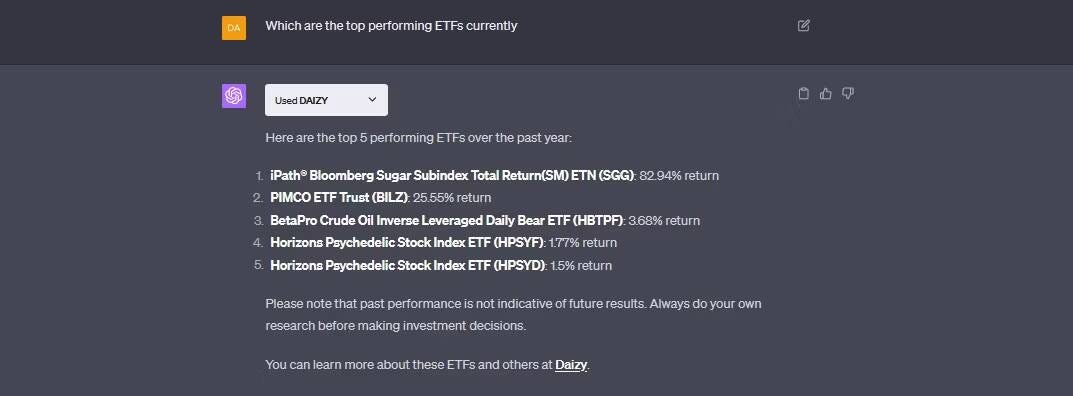Click the user question about top performing ETFs

click(391, 26)
